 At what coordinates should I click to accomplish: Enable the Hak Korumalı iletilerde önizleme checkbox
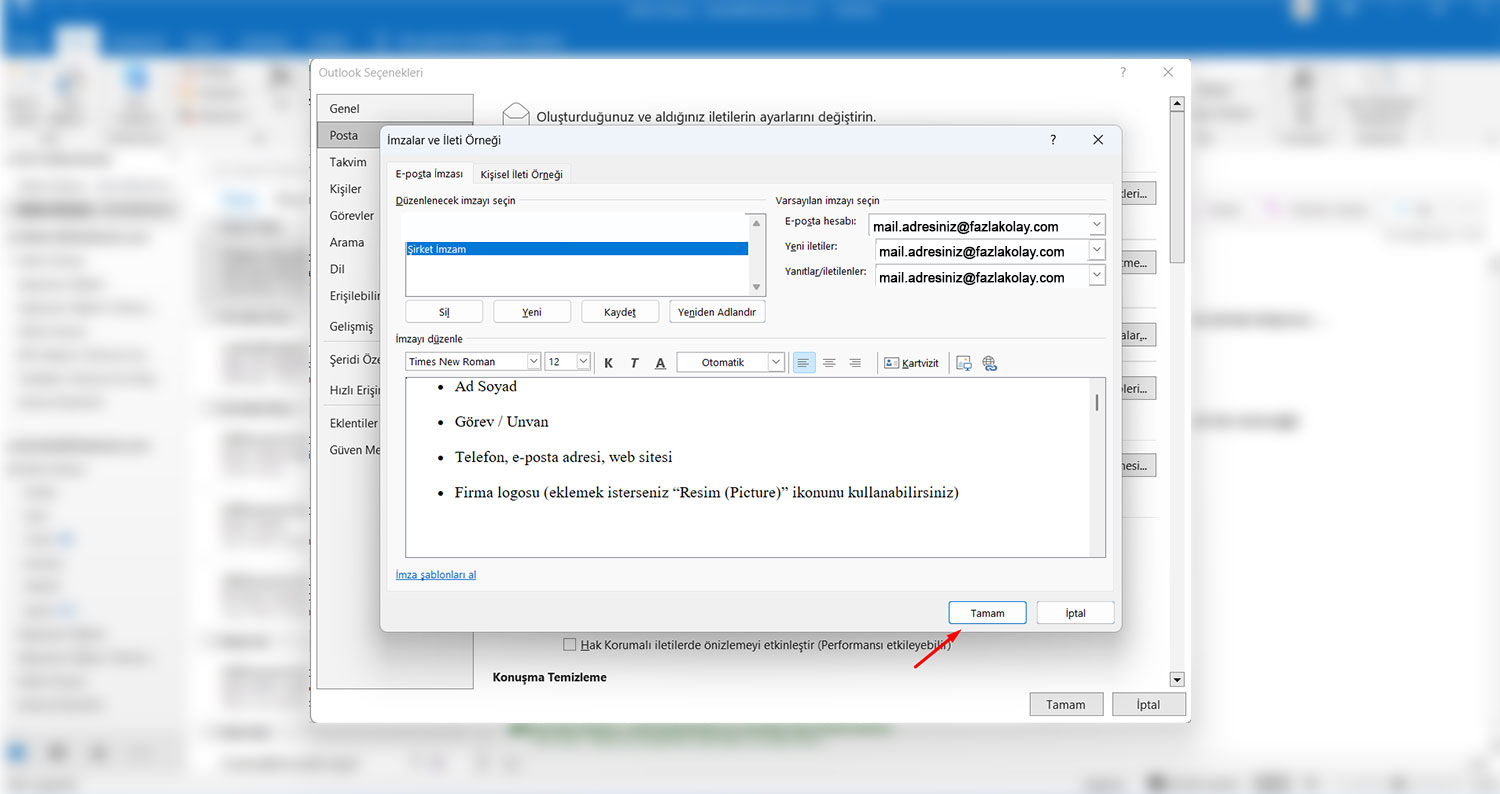[x=570, y=645]
